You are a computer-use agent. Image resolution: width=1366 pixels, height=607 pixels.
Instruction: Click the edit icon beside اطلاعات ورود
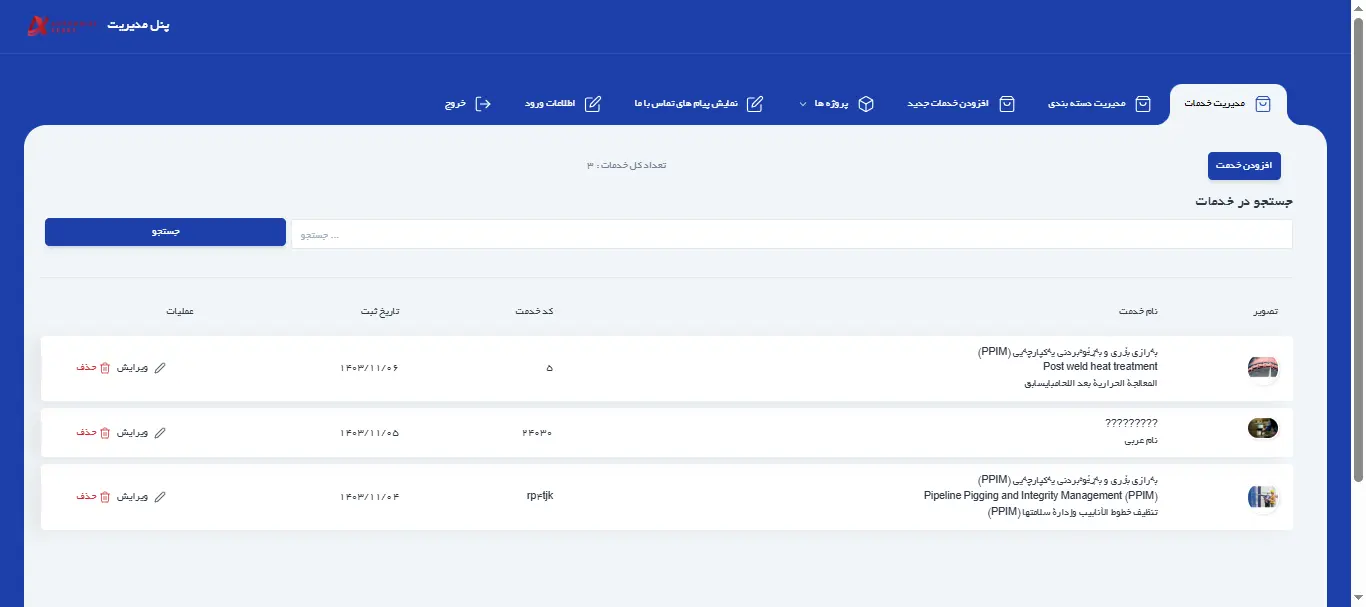(x=593, y=104)
